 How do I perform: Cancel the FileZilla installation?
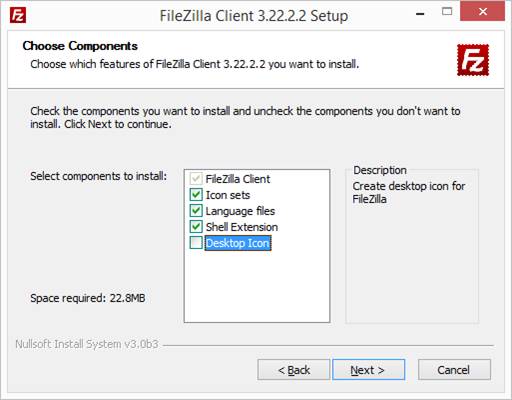click(454, 370)
